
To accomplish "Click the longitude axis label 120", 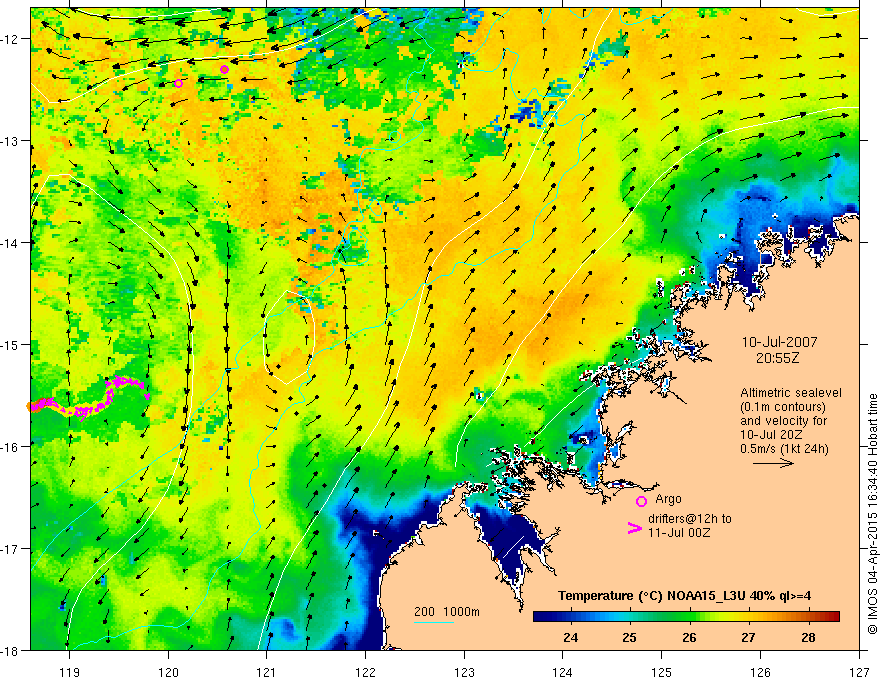I will pos(168,672).
